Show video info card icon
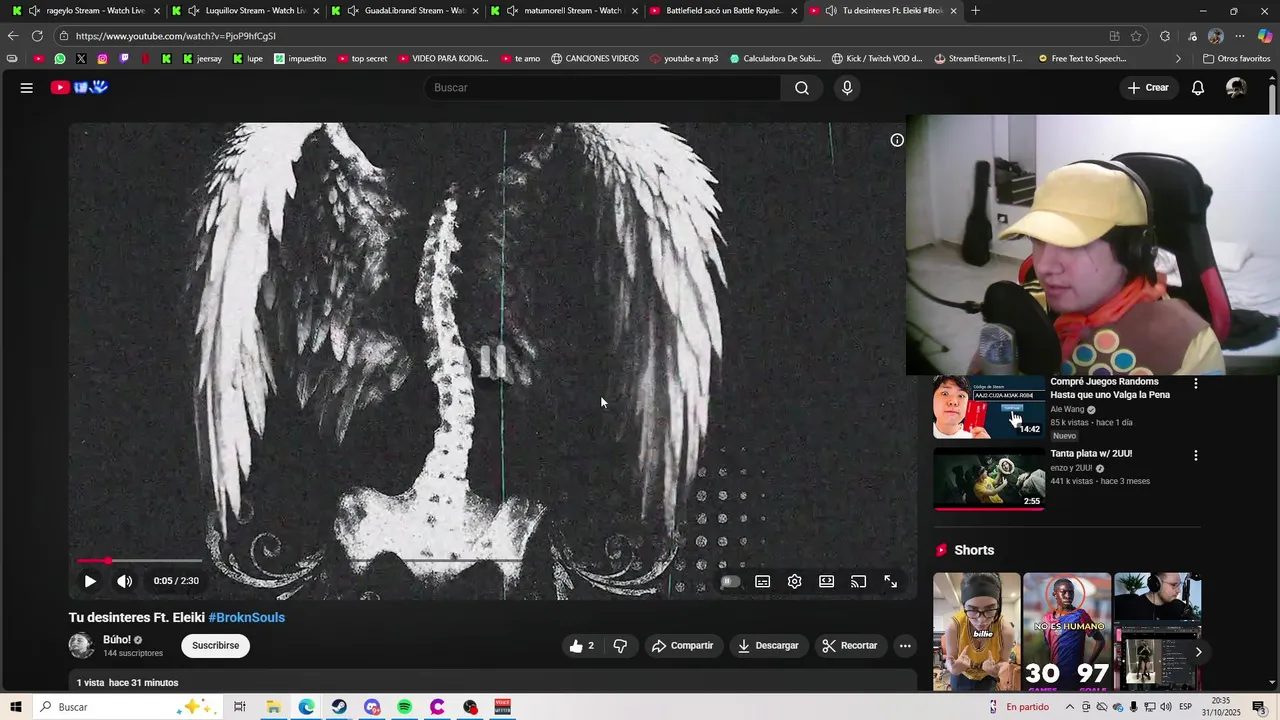 coord(897,140)
